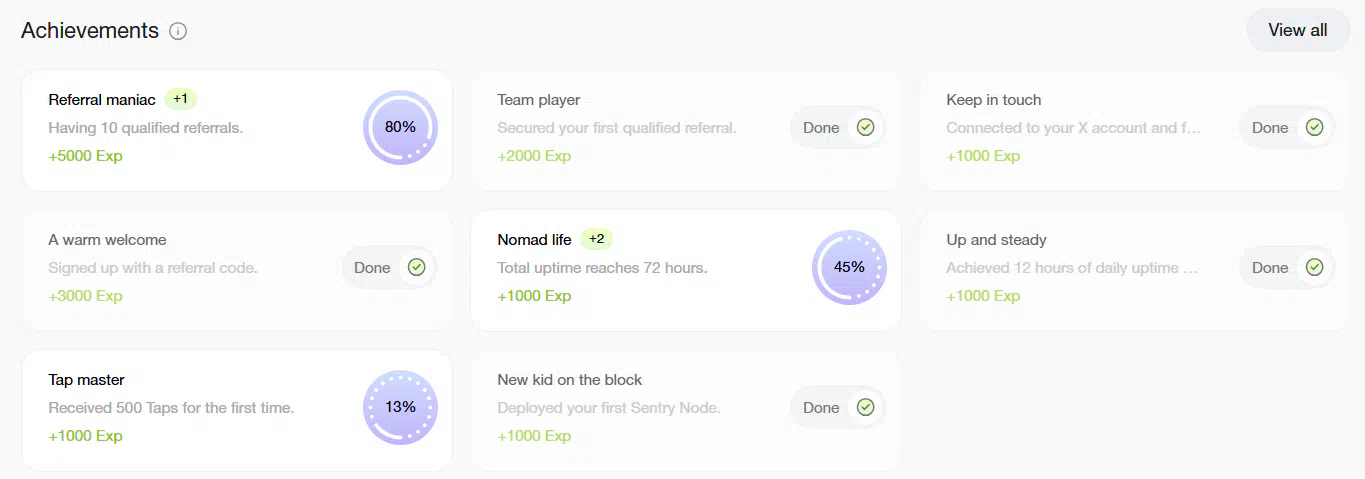Viewport: 1365px width, 479px height.
Task: Open the Tap master achievement title
Action: click(86, 380)
